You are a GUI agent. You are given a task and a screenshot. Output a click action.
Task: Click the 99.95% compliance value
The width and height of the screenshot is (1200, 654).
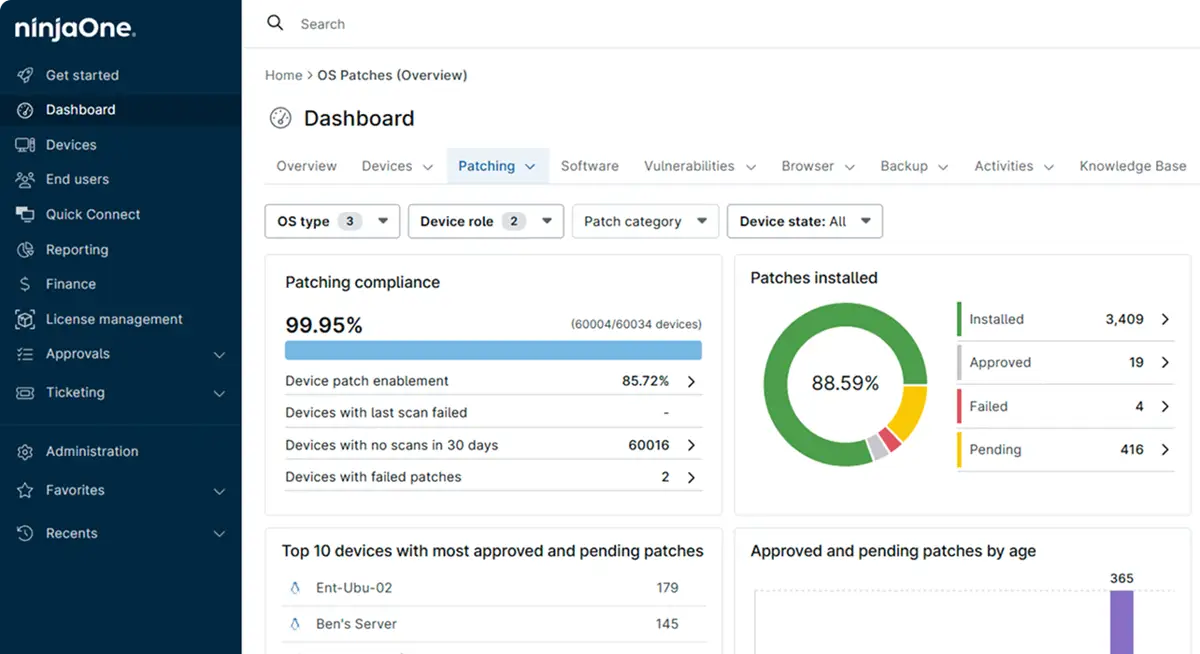point(324,325)
